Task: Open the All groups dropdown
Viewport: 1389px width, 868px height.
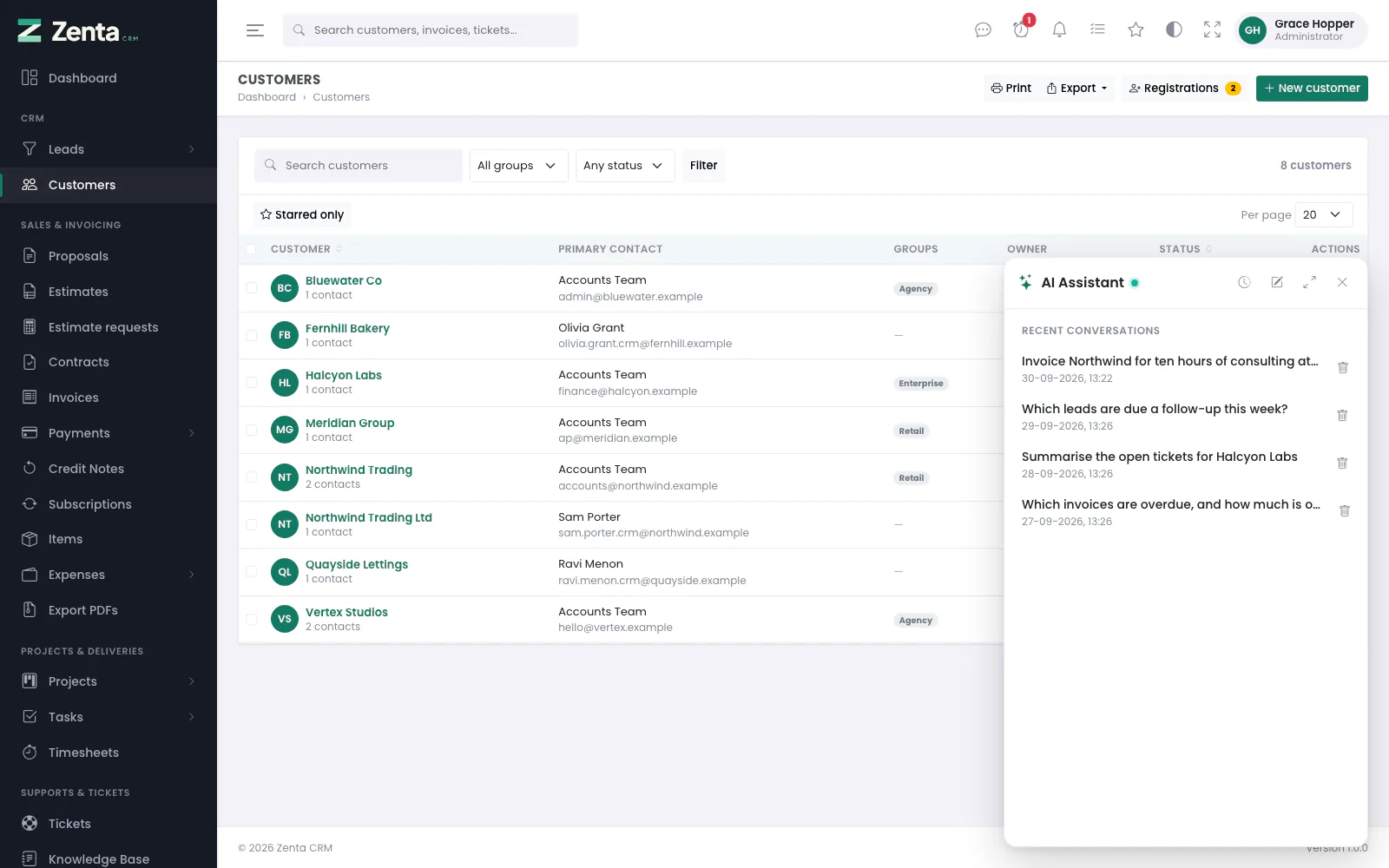Action: point(518,166)
